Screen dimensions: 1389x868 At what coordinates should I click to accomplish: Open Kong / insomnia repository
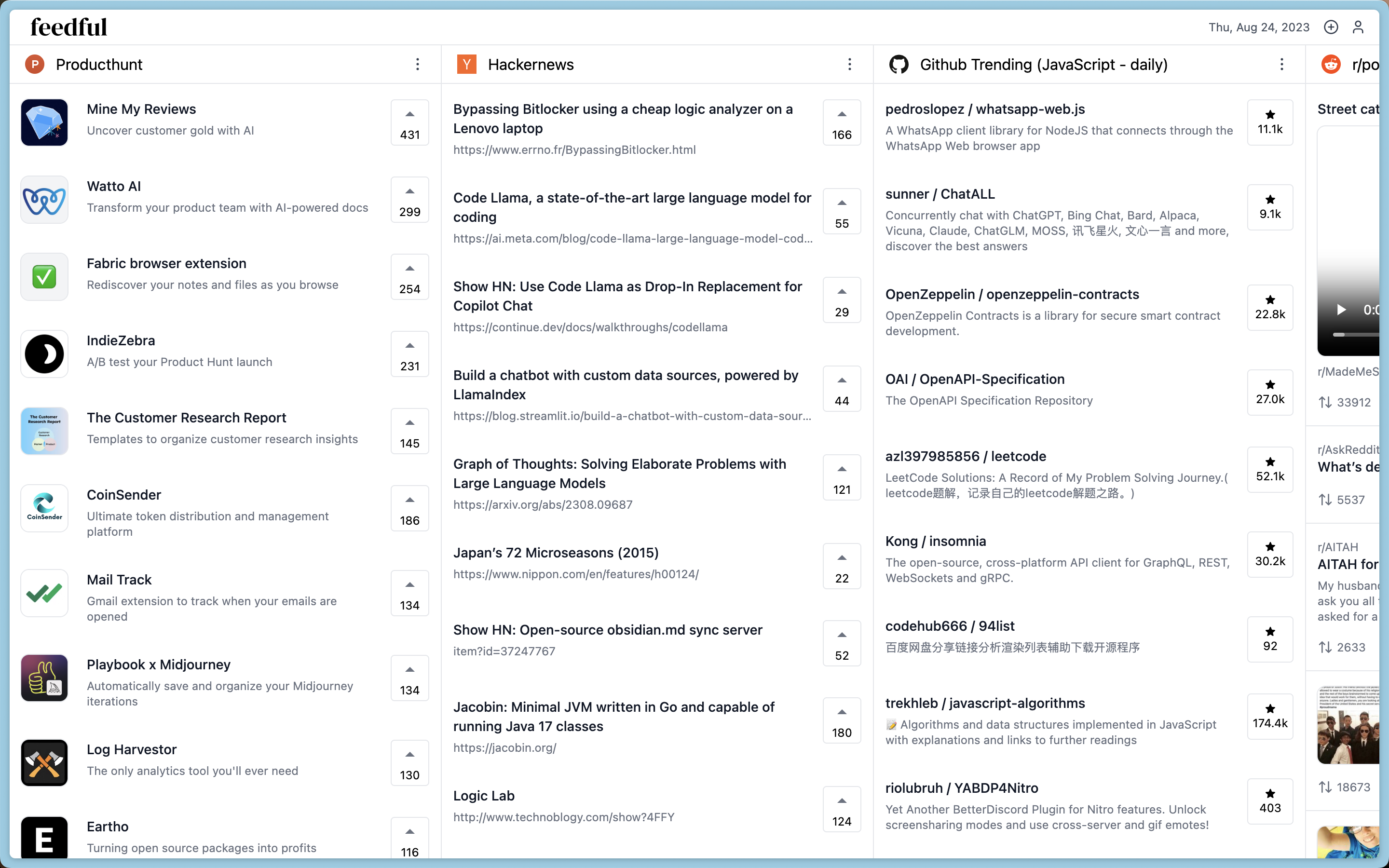tap(936, 542)
